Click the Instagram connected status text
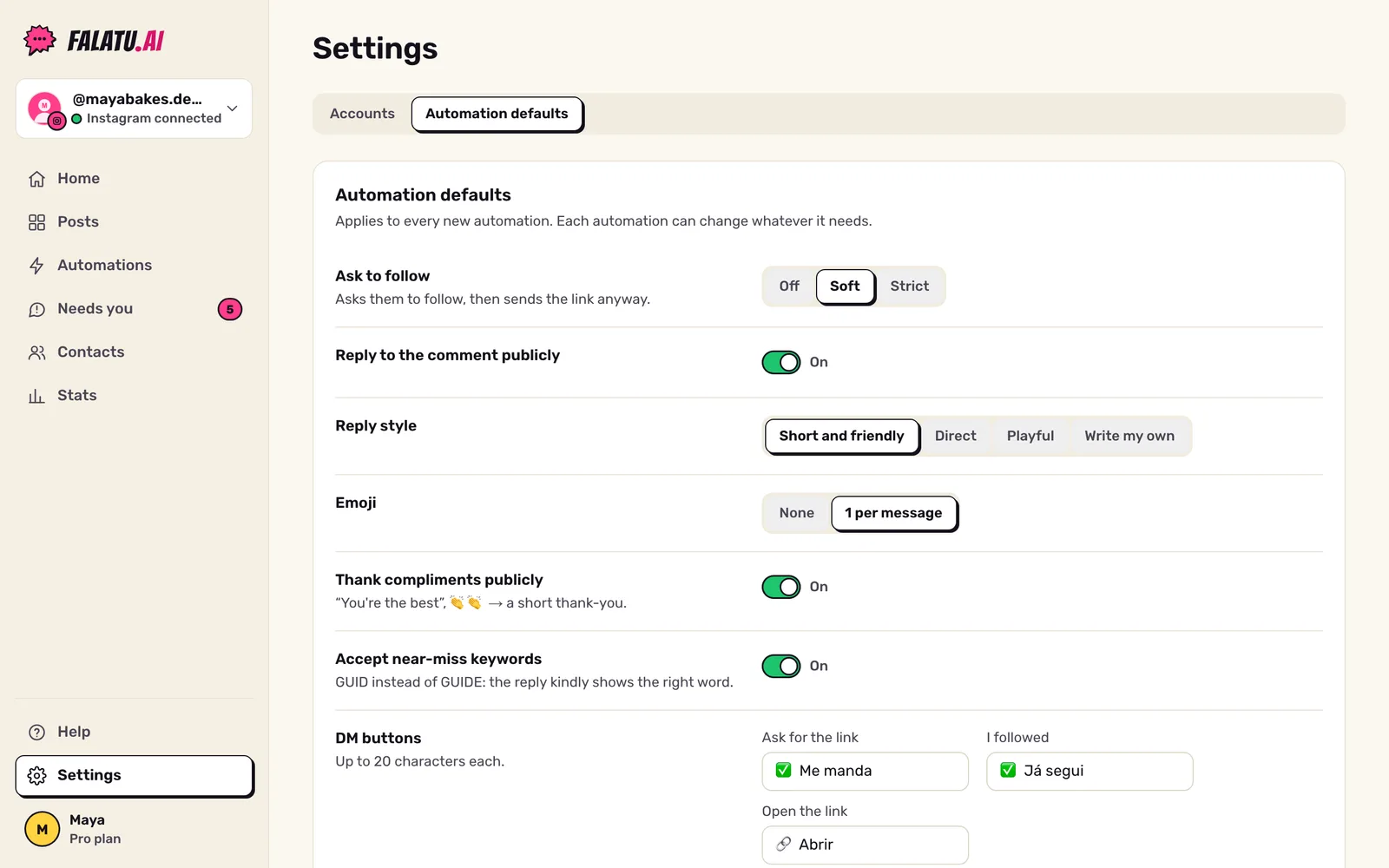 (154, 119)
